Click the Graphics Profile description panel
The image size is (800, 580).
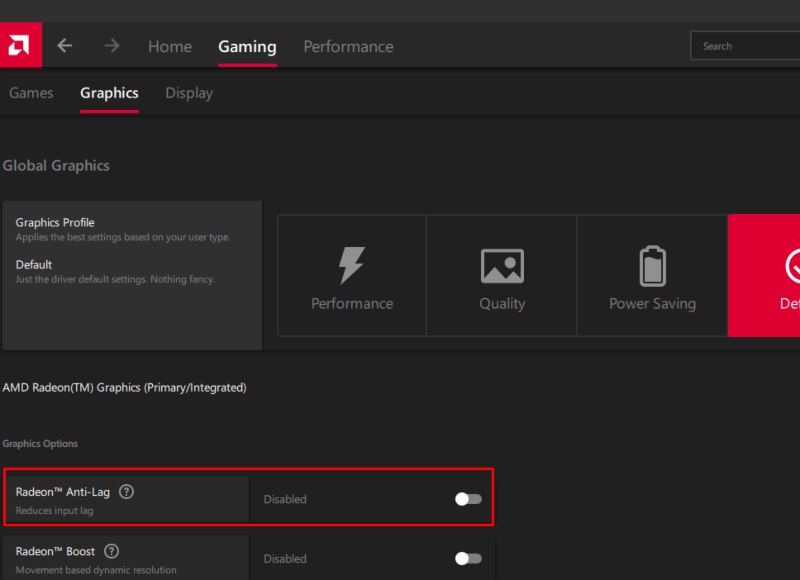click(132, 275)
